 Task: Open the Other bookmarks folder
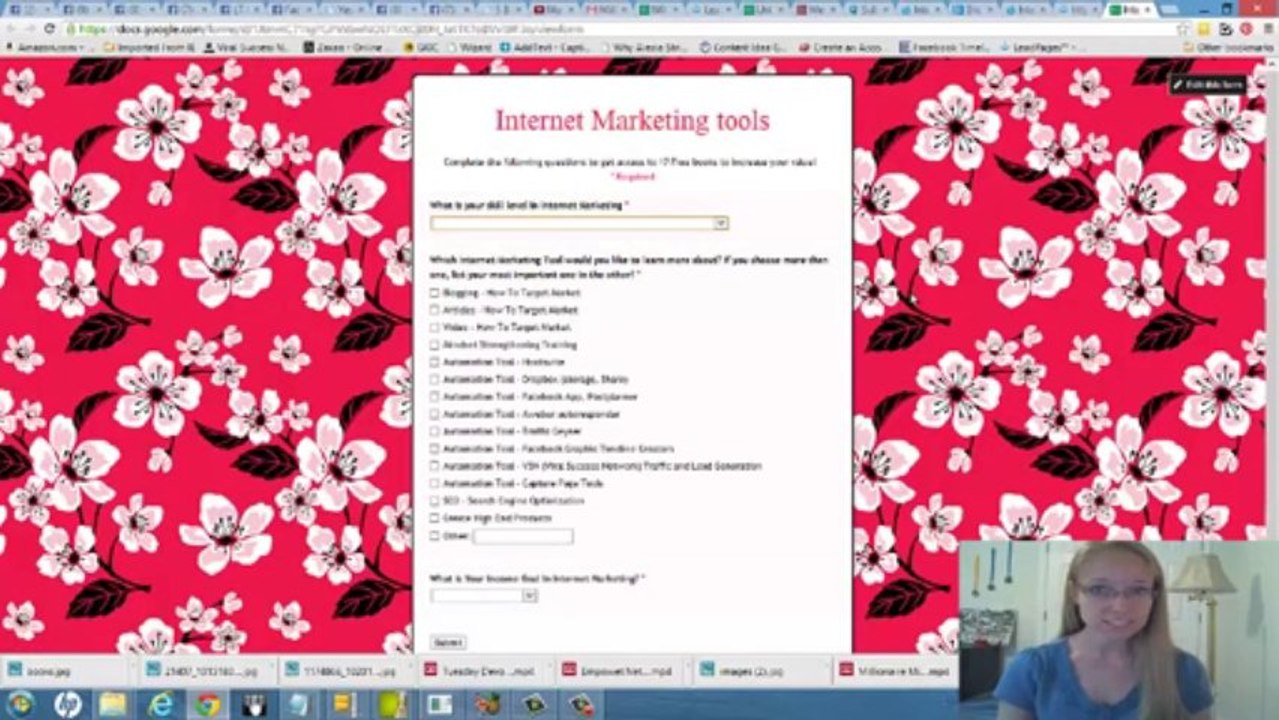[1226, 47]
